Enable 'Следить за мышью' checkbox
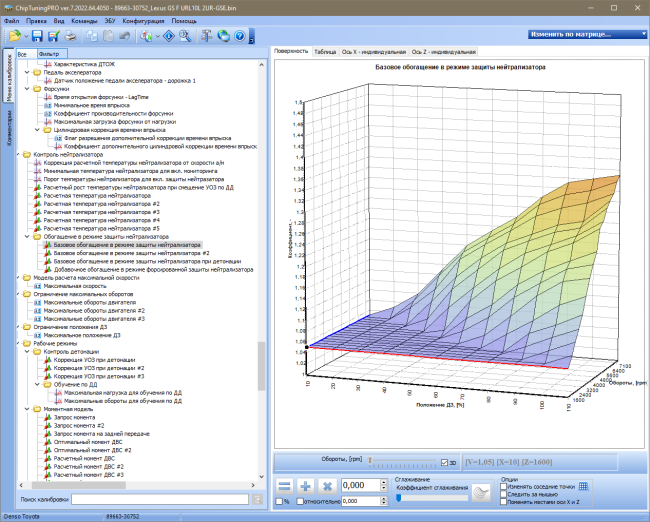The height and width of the screenshot is (522, 650). click(x=504, y=494)
